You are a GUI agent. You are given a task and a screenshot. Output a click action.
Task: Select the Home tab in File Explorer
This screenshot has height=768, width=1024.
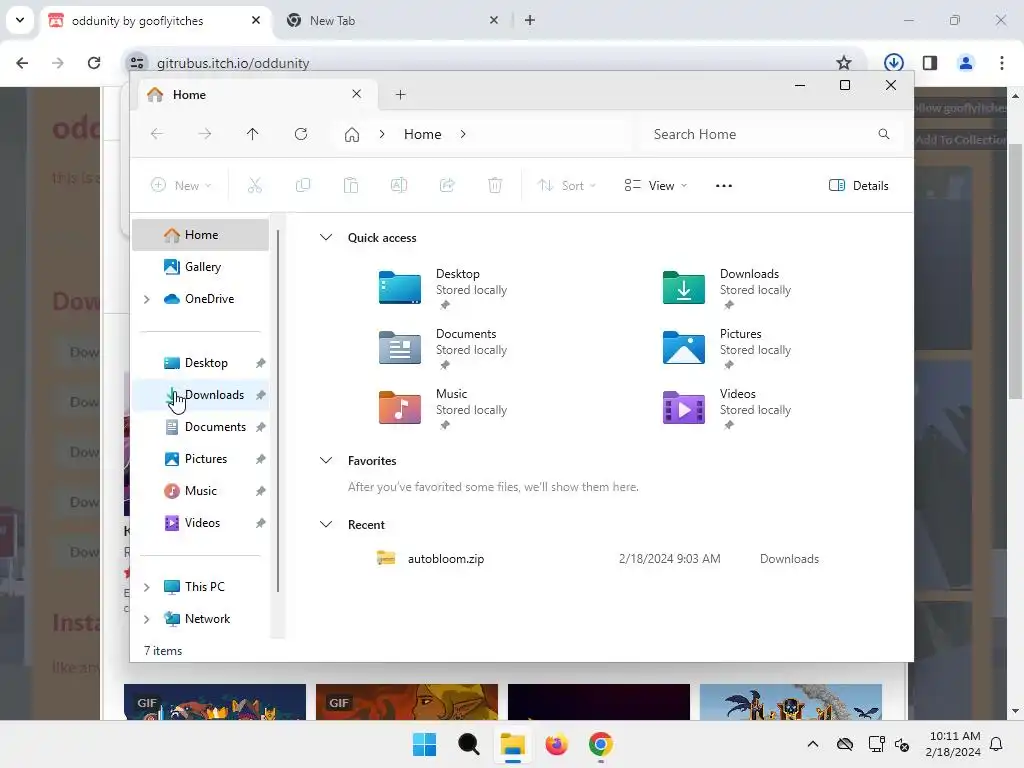tap(257, 95)
